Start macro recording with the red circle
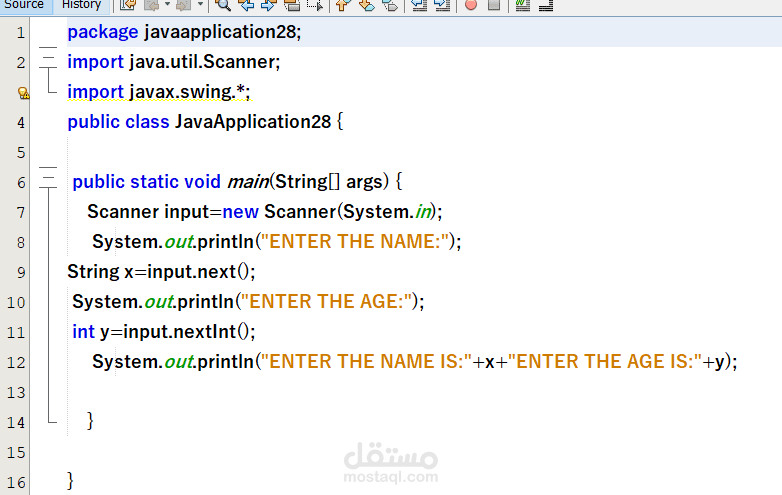The height and width of the screenshot is (495, 782). (471, 5)
